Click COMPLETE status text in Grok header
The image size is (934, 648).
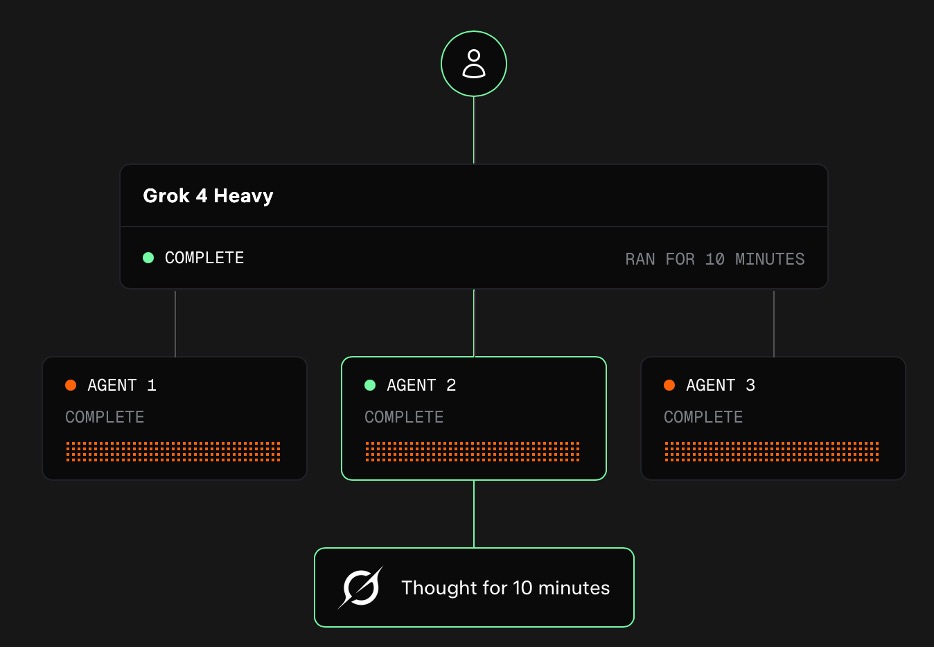[204, 258]
